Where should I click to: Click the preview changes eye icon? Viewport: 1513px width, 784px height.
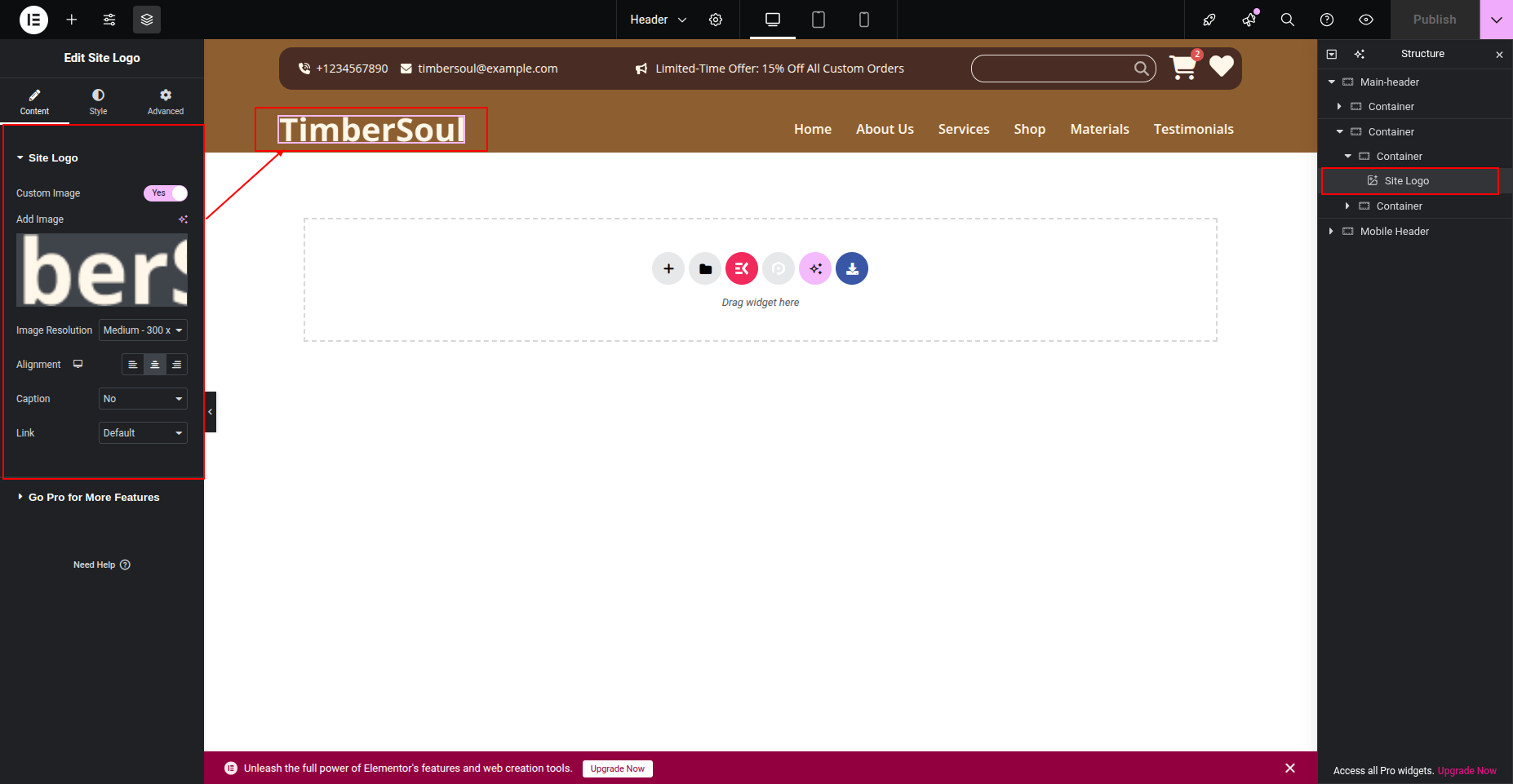[1366, 20]
